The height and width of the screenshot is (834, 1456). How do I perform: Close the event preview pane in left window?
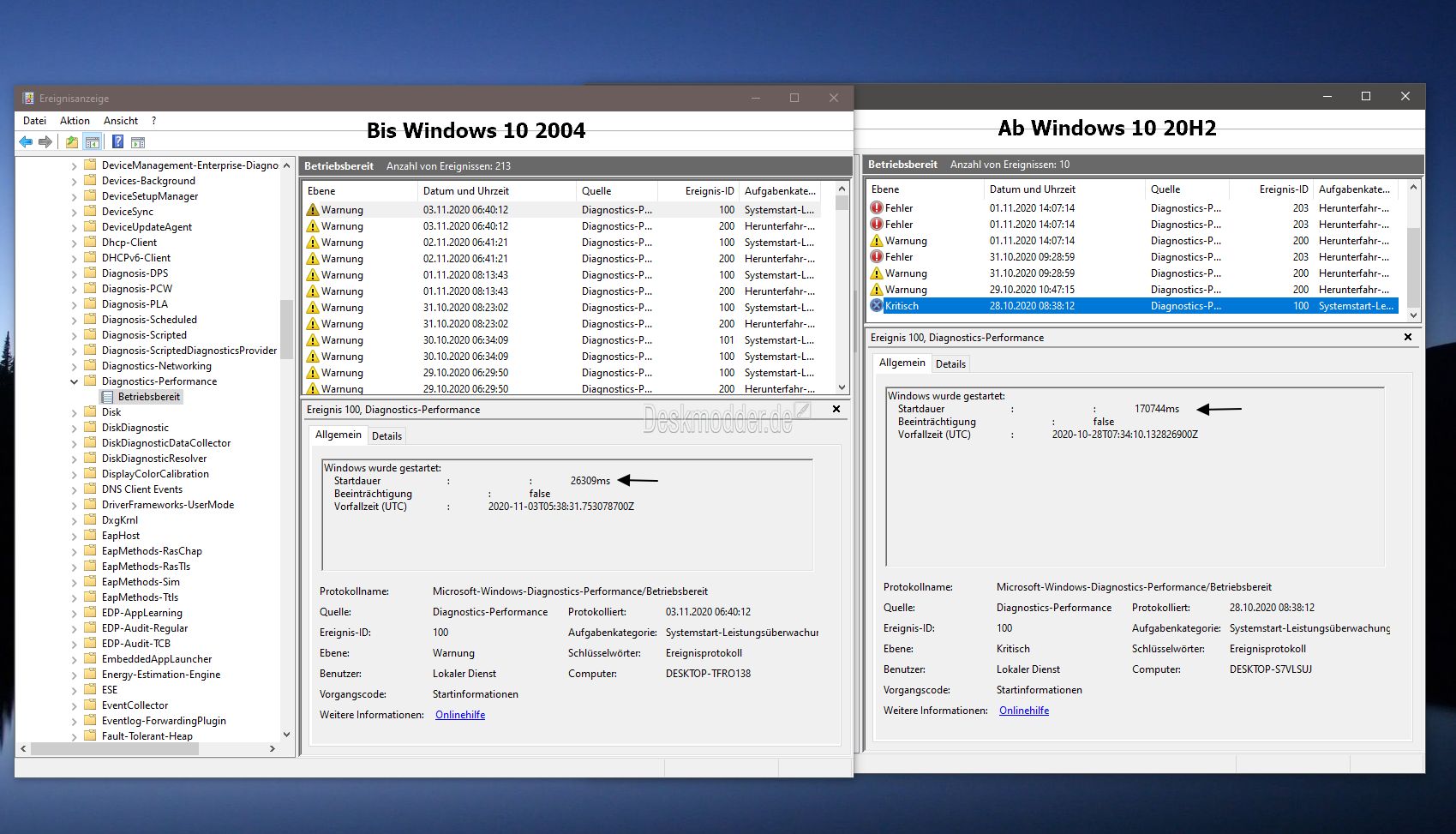pyautogui.click(x=836, y=409)
